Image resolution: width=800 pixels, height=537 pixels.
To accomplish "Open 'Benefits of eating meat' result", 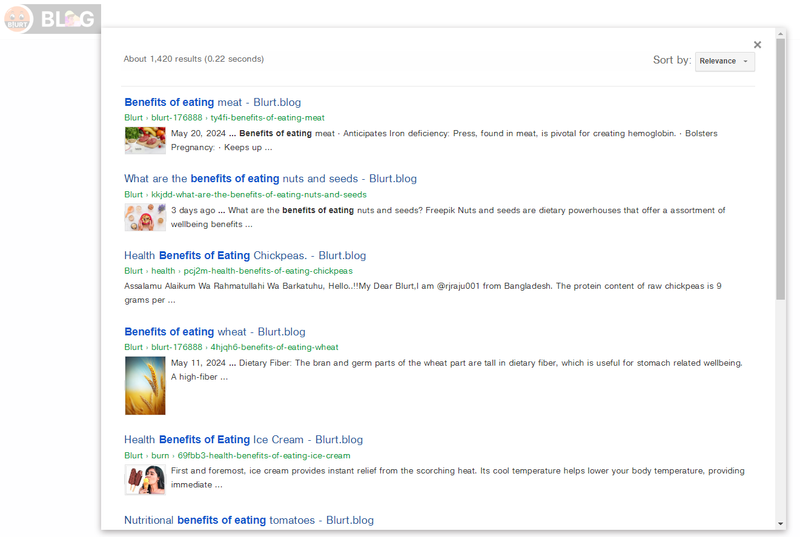I will [212, 102].
